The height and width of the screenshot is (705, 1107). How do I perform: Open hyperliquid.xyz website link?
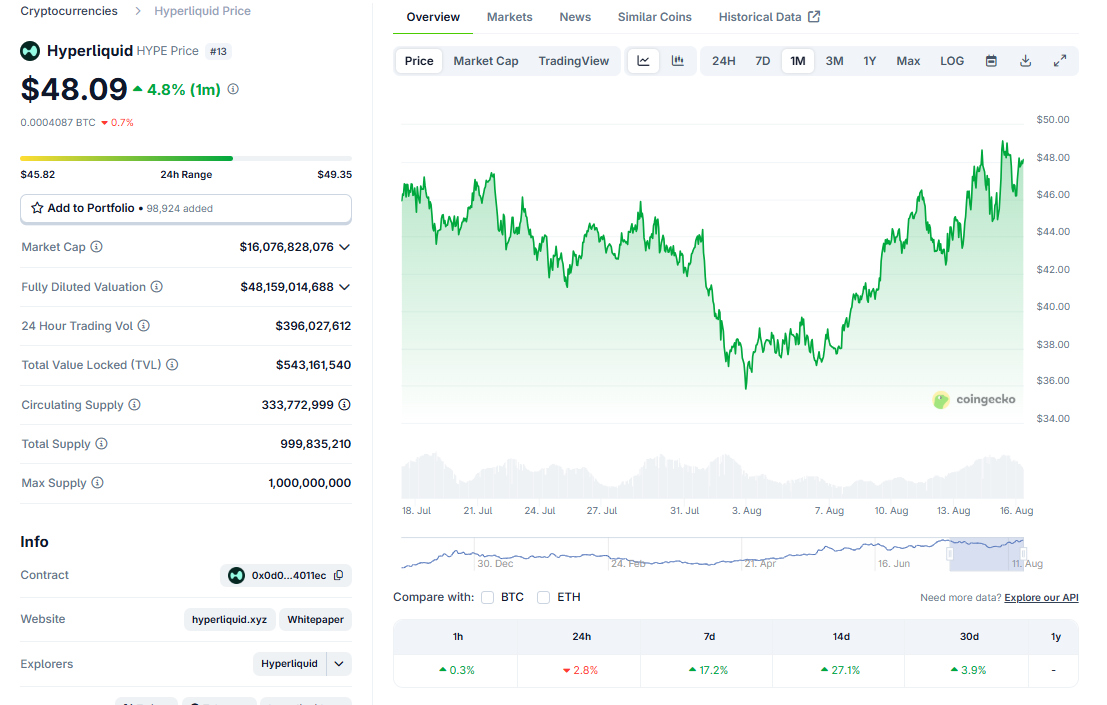click(x=229, y=620)
